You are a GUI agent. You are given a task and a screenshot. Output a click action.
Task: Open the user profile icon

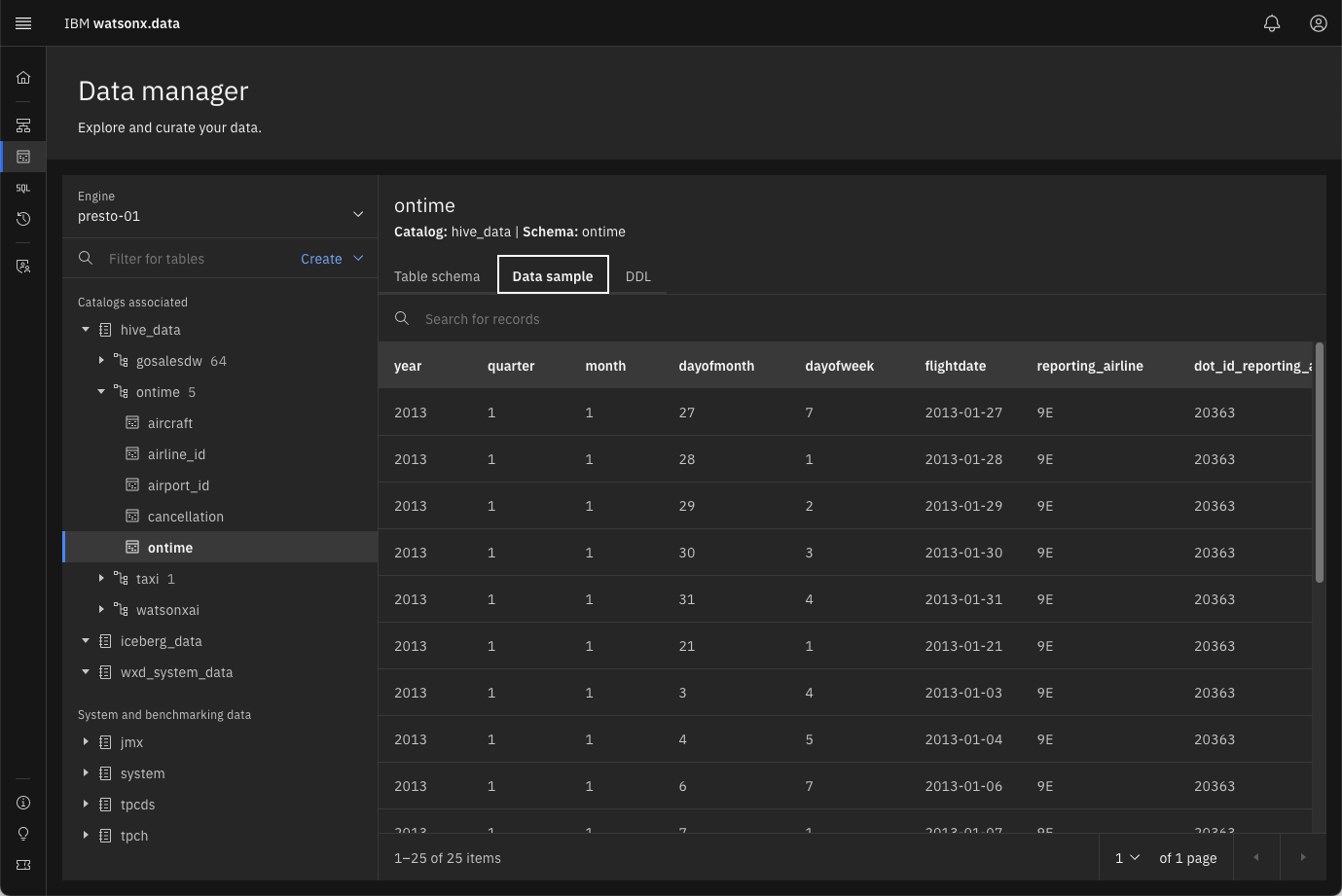coord(1319,23)
